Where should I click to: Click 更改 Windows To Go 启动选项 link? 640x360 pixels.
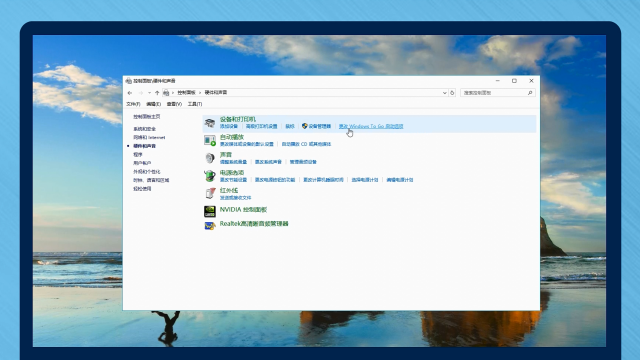[371, 127]
